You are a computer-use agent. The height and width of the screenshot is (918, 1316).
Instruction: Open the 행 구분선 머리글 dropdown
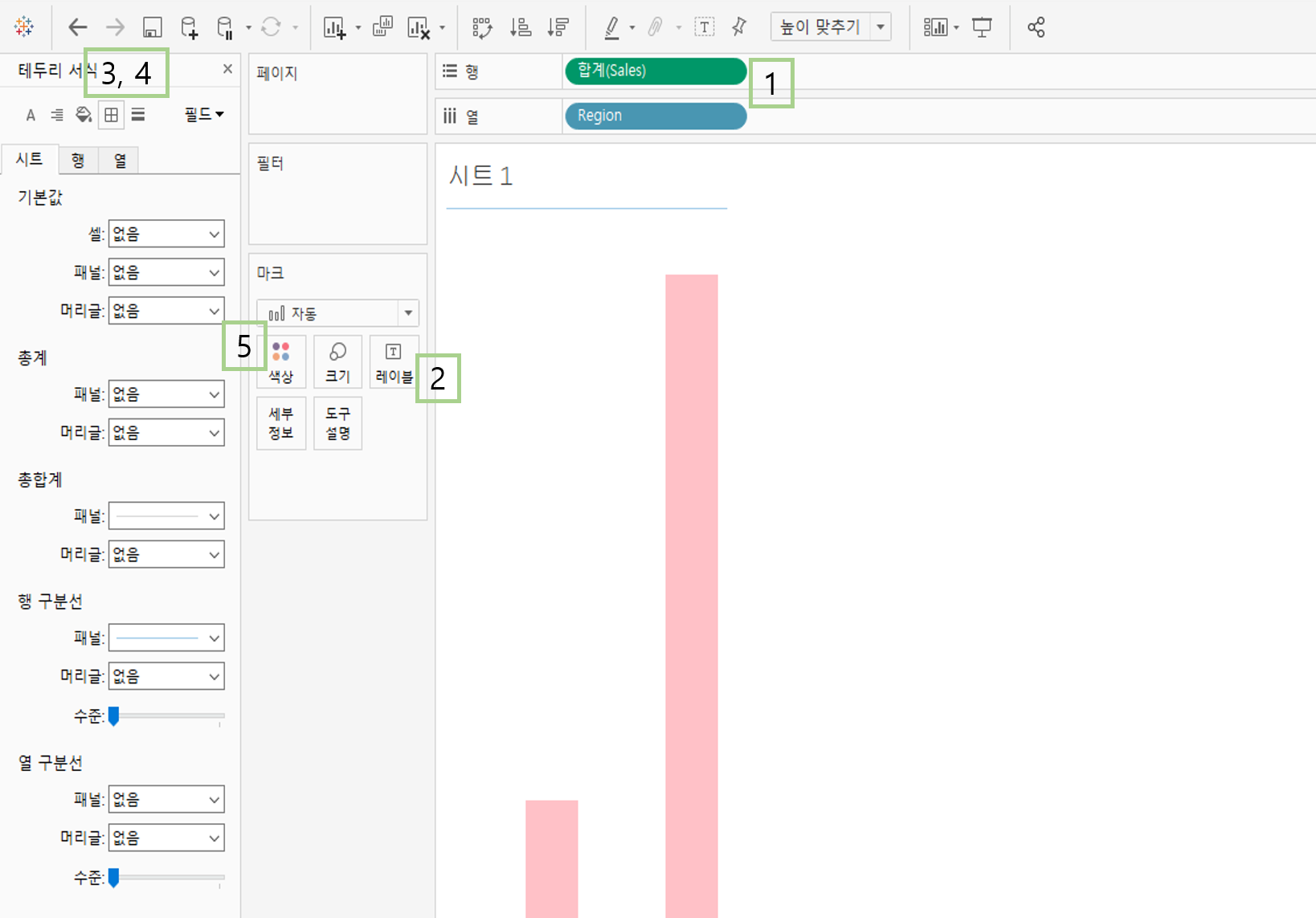tap(166, 676)
